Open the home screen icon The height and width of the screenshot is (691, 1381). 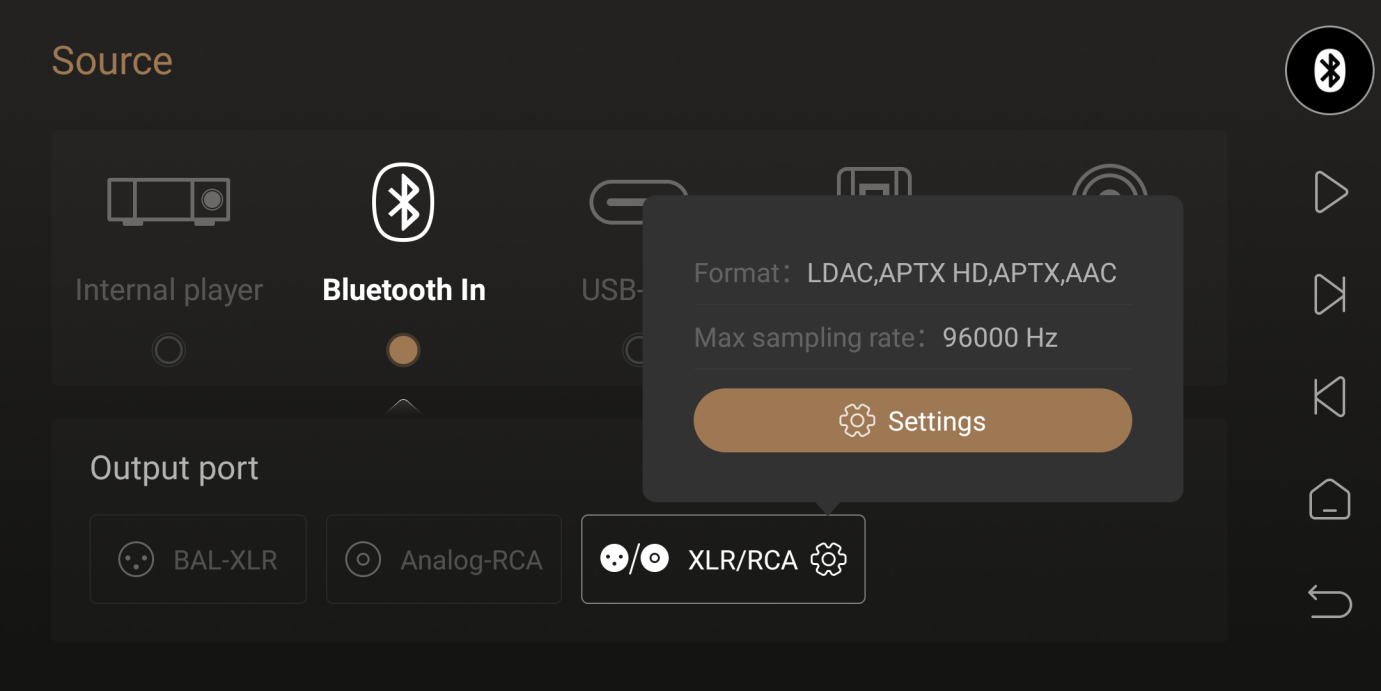click(x=1329, y=499)
